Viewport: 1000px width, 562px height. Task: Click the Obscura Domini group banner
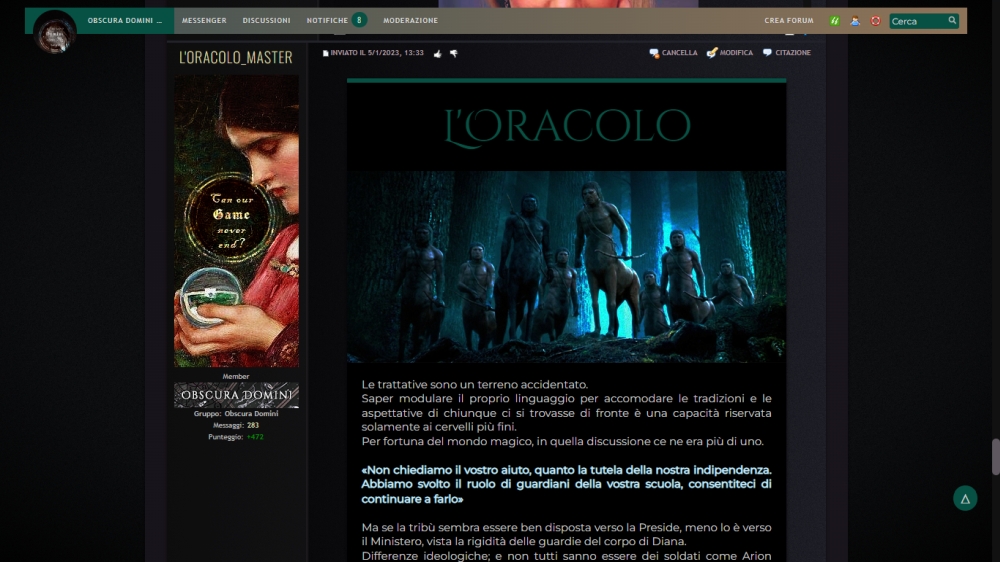pyautogui.click(x=237, y=395)
